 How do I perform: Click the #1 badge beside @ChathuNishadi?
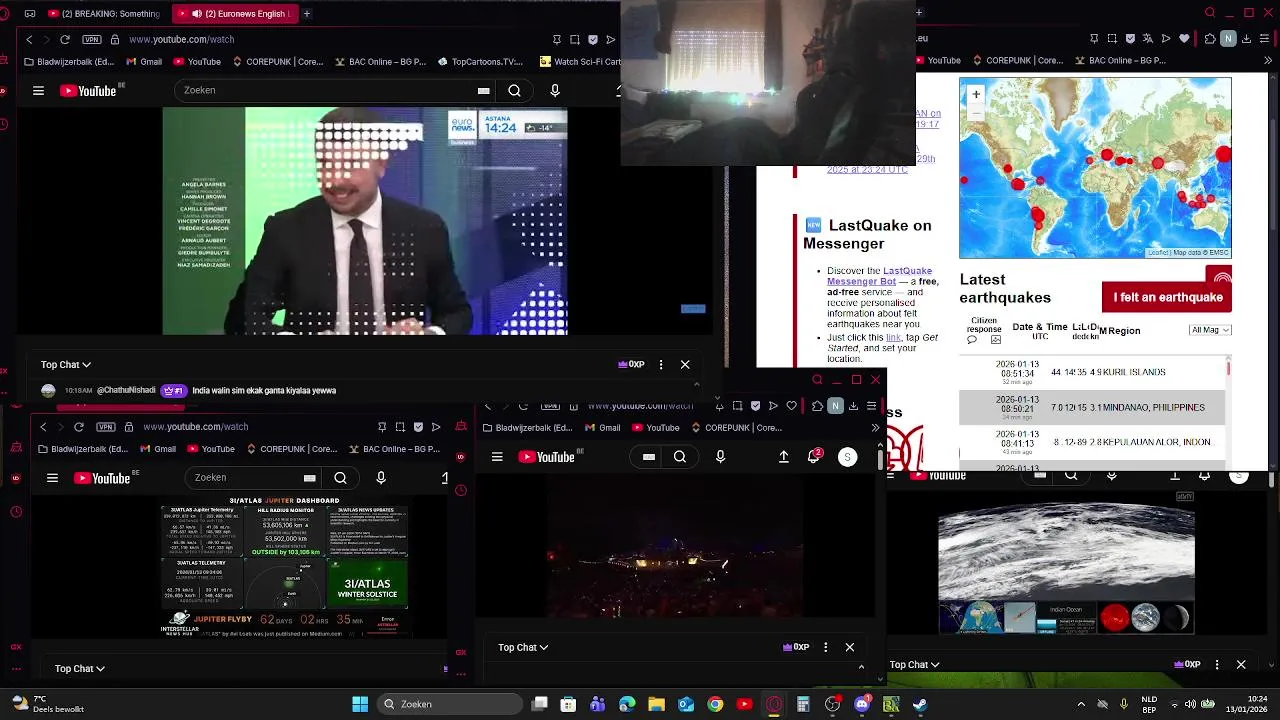coord(173,391)
